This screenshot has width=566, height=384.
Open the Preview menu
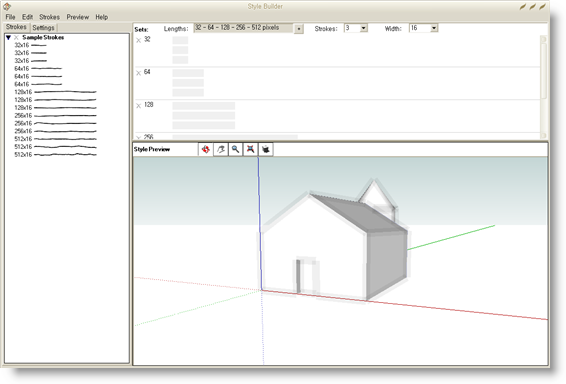(x=78, y=17)
